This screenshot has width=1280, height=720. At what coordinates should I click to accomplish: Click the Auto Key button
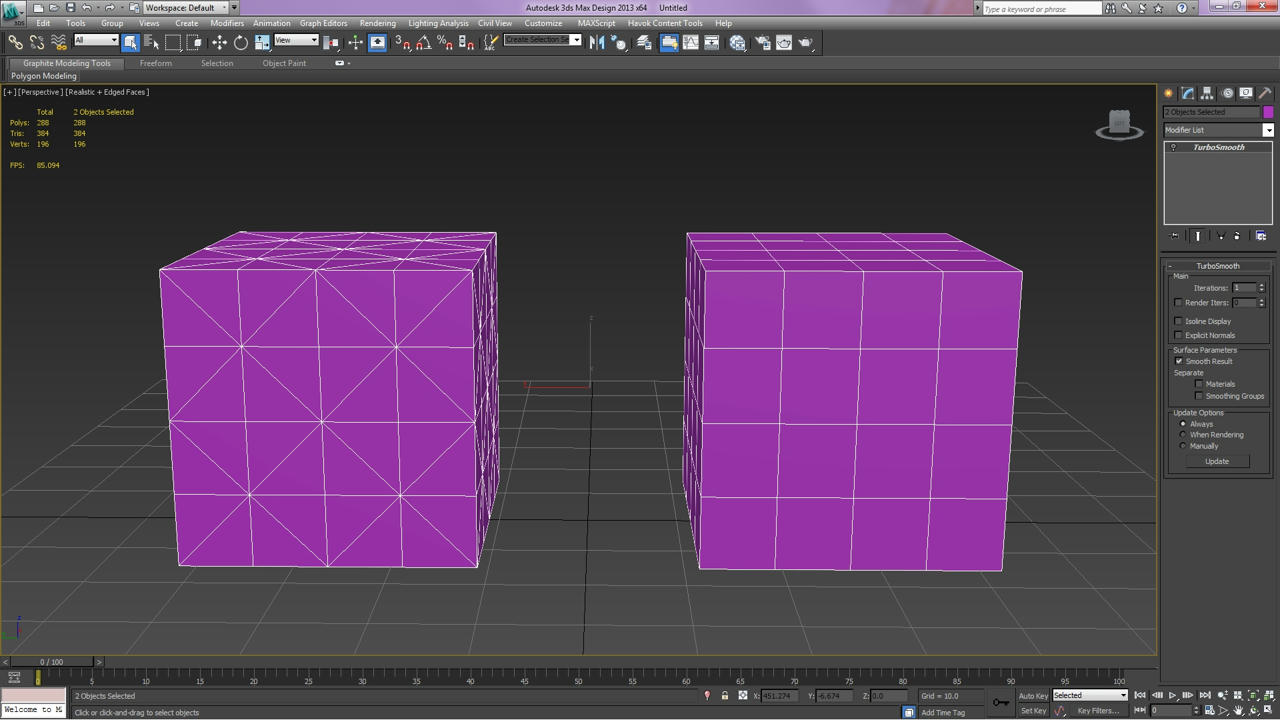(1033, 696)
